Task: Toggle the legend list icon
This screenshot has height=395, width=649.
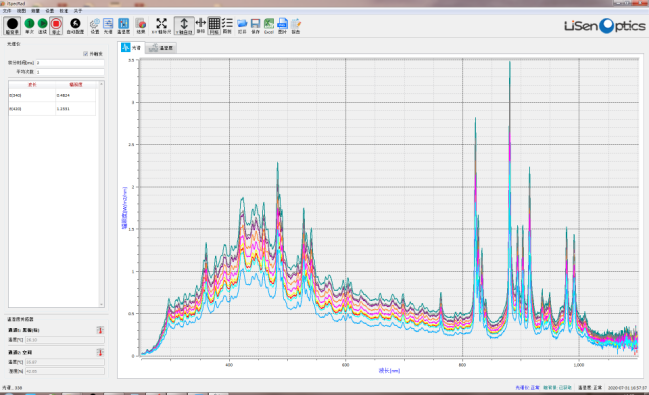Action: (x=227, y=25)
